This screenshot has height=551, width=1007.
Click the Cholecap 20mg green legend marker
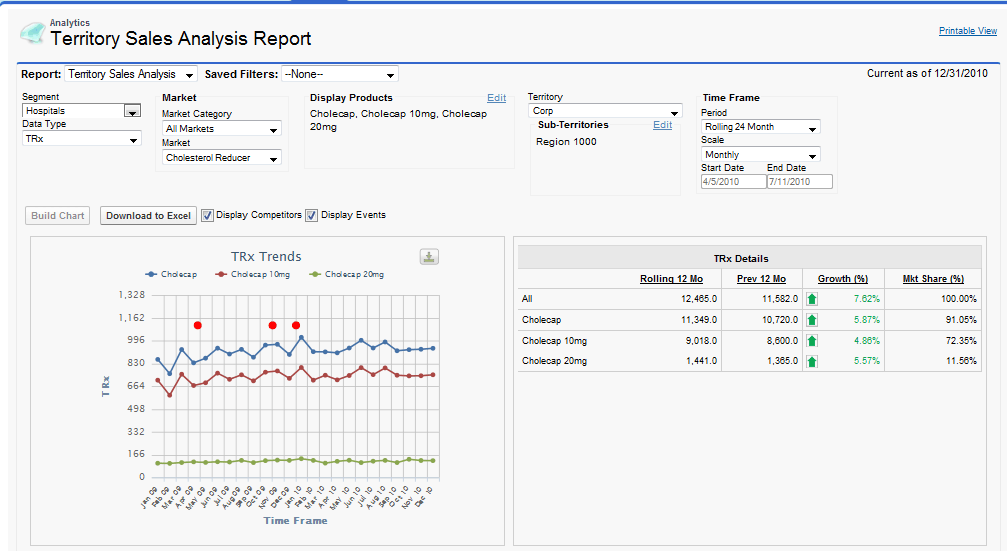tap(315, 274)
